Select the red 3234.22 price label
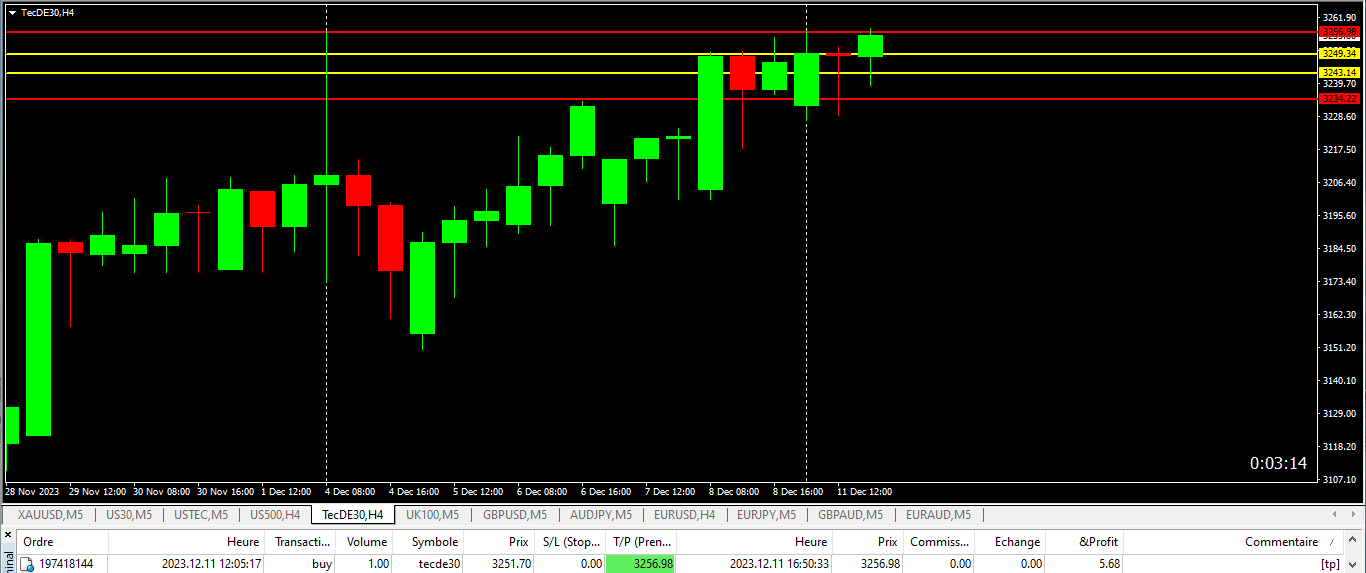The width and height of the screenshot is (1366, 573). click(1339, 98)
